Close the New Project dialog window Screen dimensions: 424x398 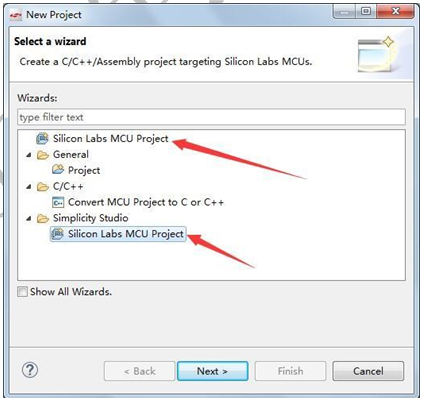[395, 12]
